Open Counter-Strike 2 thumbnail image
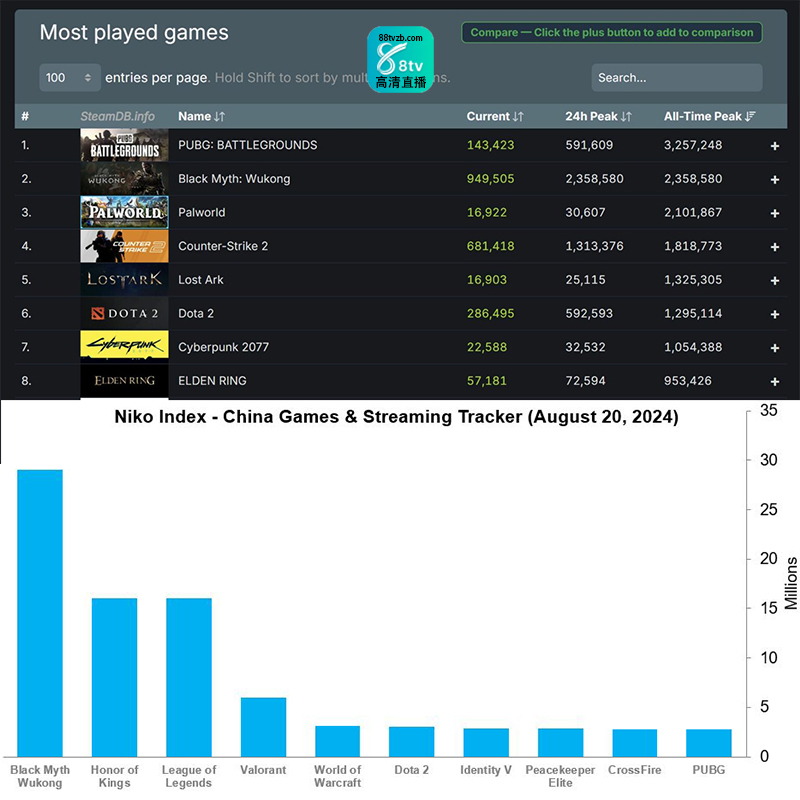 point(124,246)
